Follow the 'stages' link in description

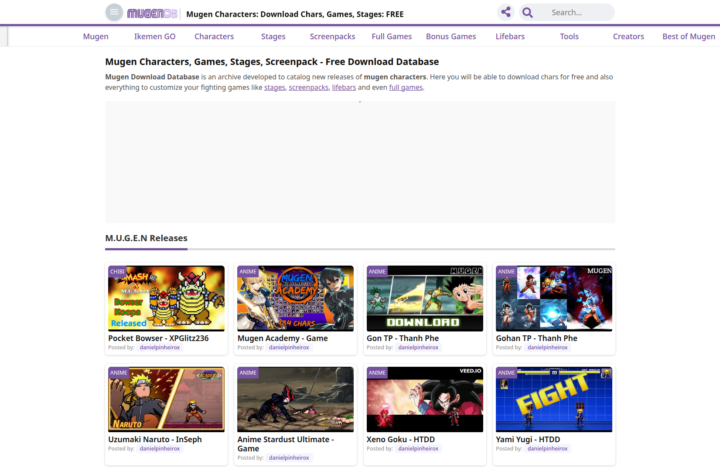point(275,87)
